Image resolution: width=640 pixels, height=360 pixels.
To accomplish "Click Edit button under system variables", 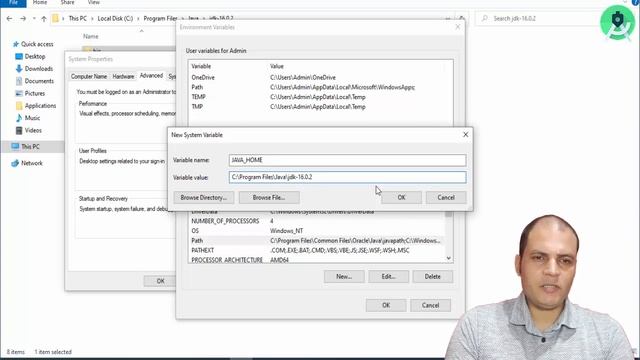I will pyautogui.click(x=388, y=277).
